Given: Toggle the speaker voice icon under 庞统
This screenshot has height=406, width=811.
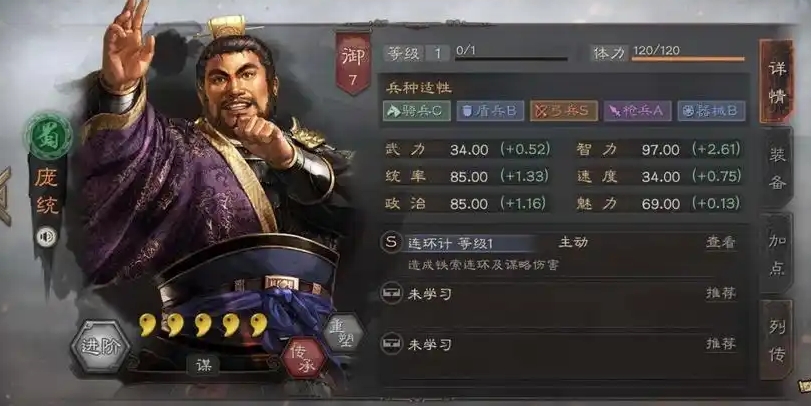Looking at the screenshot, I should click(x=47, y=237).
